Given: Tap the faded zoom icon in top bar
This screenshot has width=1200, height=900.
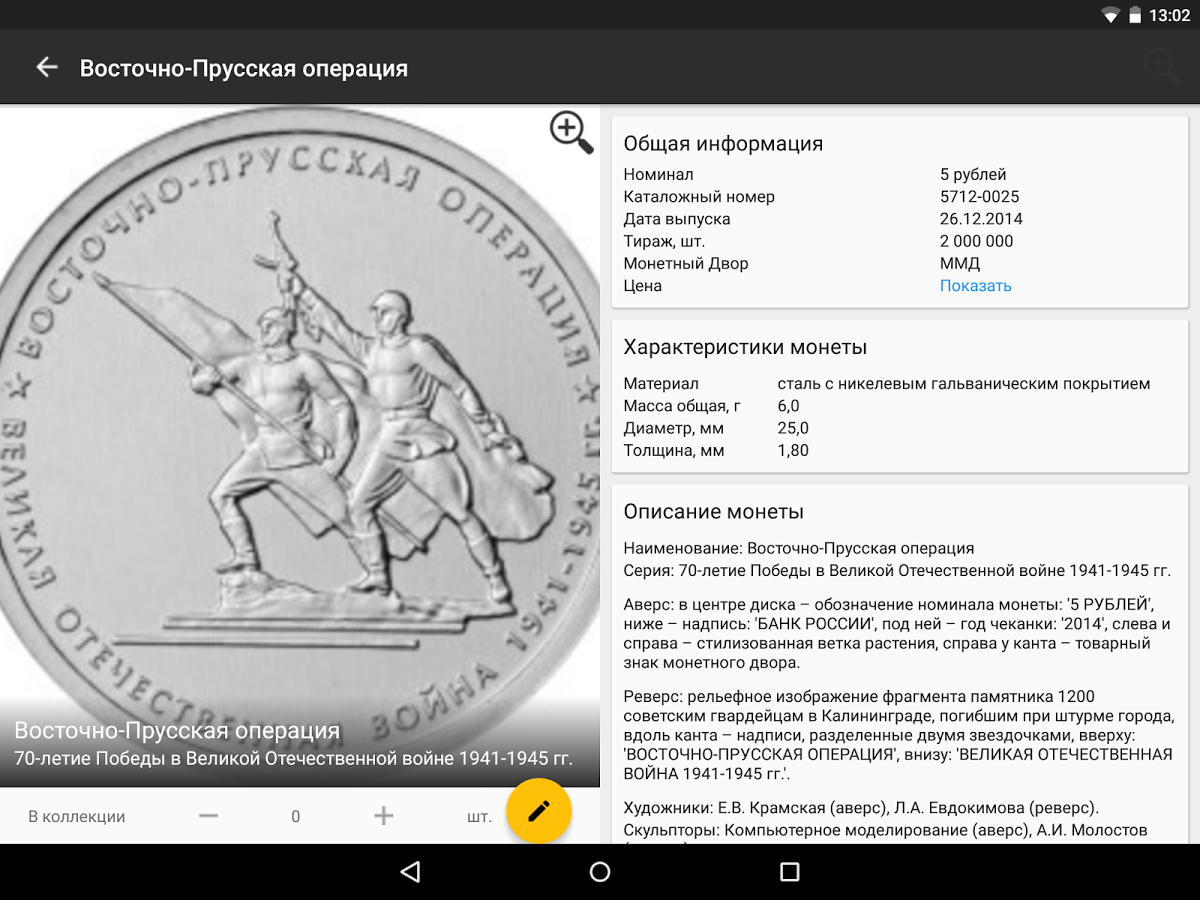Looking at the screenshot, I should tap(1161, 67).
